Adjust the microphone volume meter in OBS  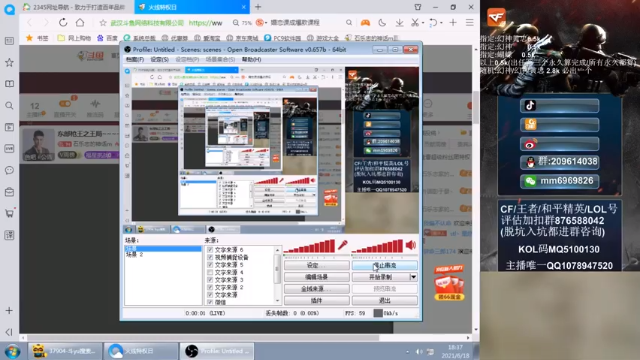(x=309, y=246)
